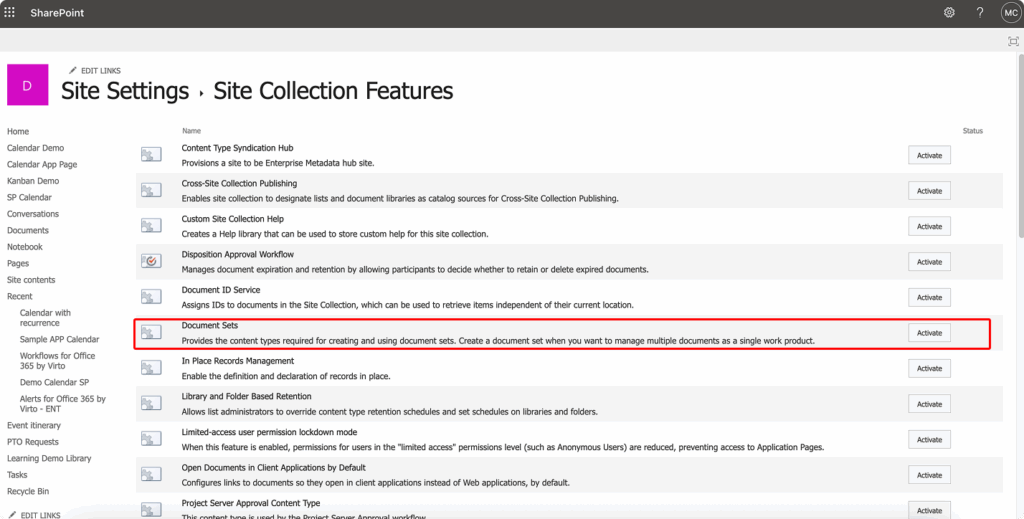The height and width of the screenshot is (519, 1024).
Task: Activate Library and Folder Based Retention
Action: point(929,404)
